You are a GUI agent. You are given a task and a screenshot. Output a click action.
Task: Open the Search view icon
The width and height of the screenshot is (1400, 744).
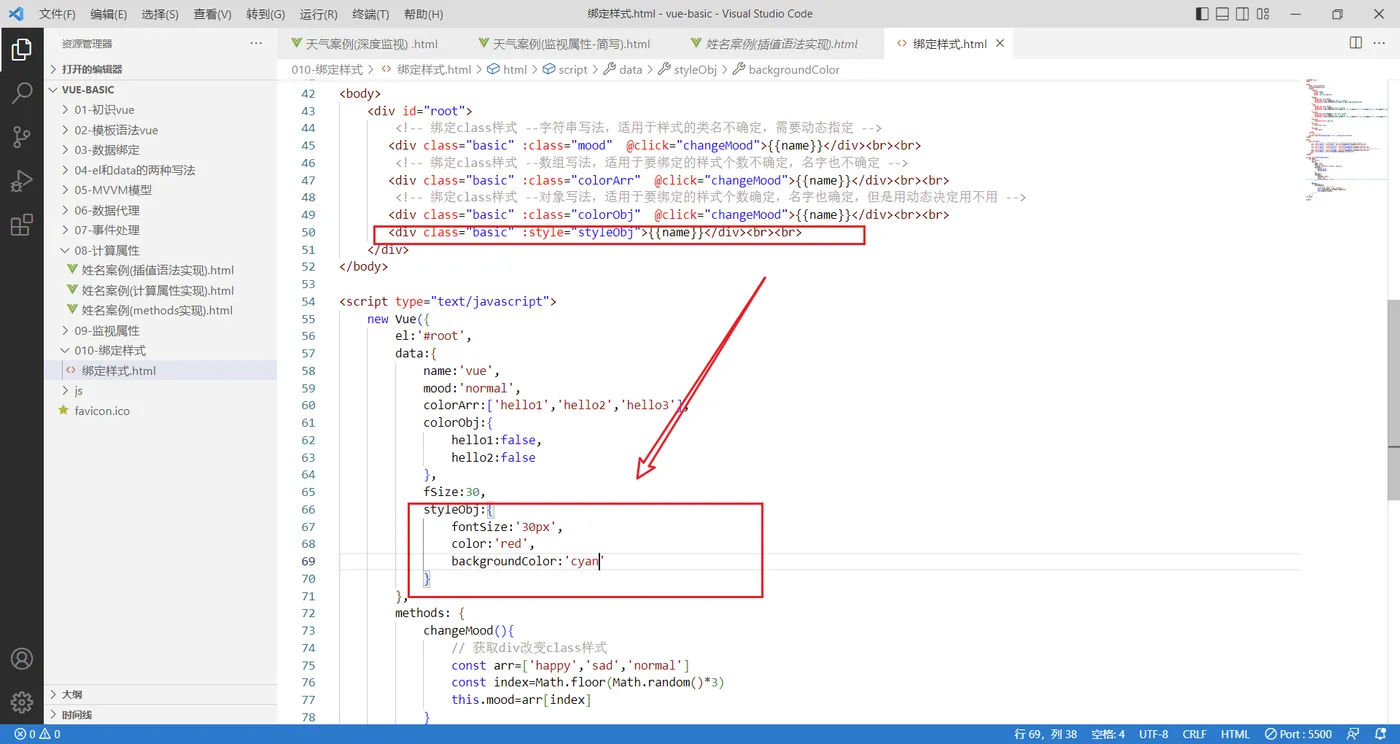pyautogui.click(x=21, y=94)
